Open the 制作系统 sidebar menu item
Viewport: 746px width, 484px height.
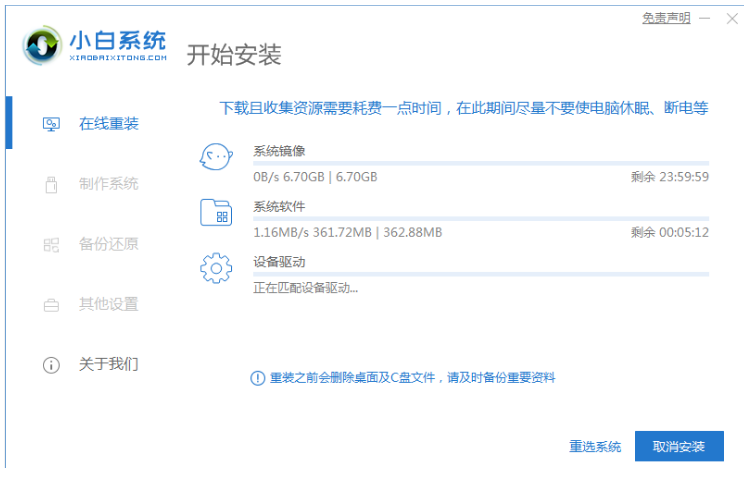click(108, 184)
